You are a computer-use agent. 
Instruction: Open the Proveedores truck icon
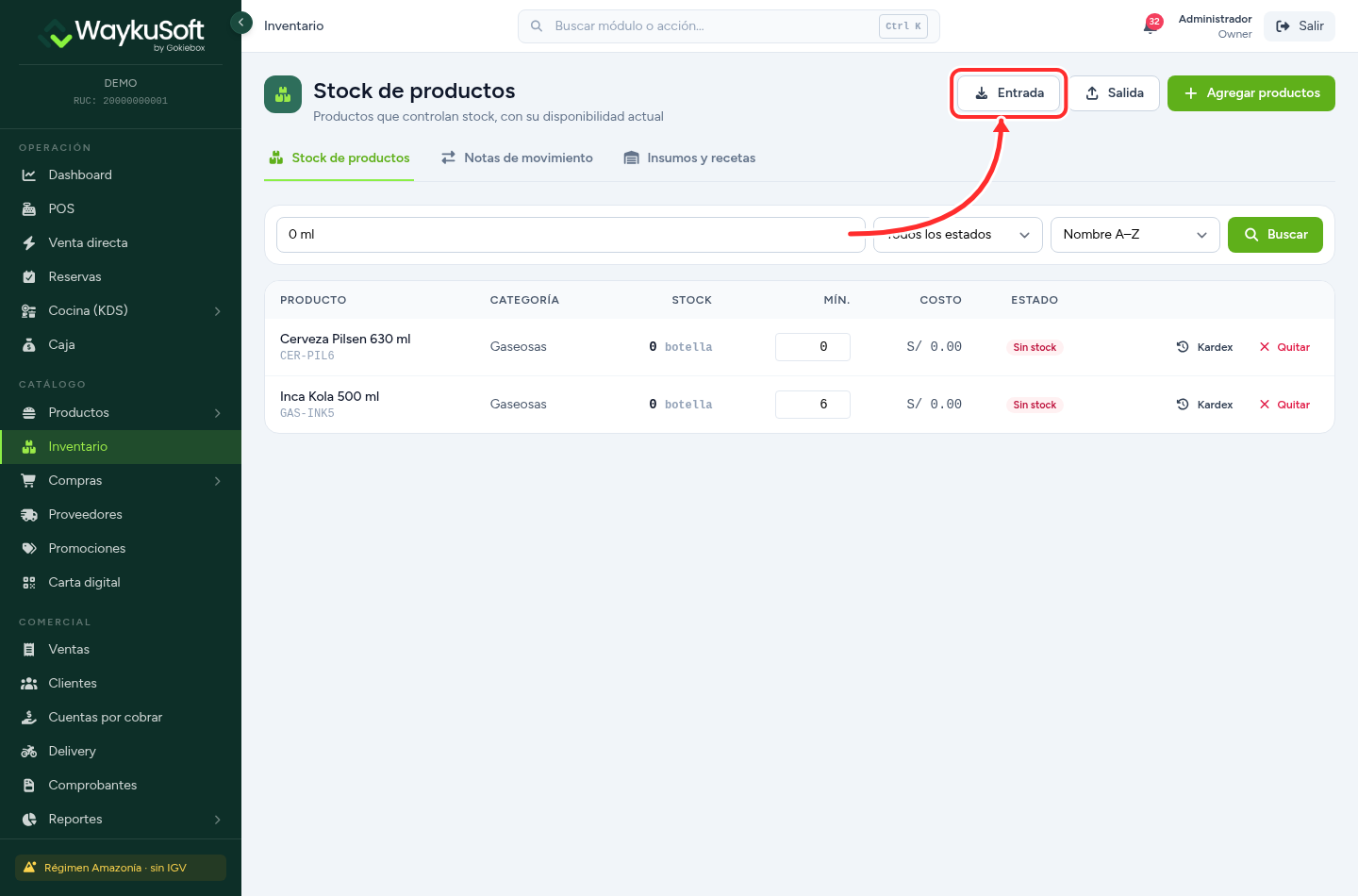click(x=29, y=514)
